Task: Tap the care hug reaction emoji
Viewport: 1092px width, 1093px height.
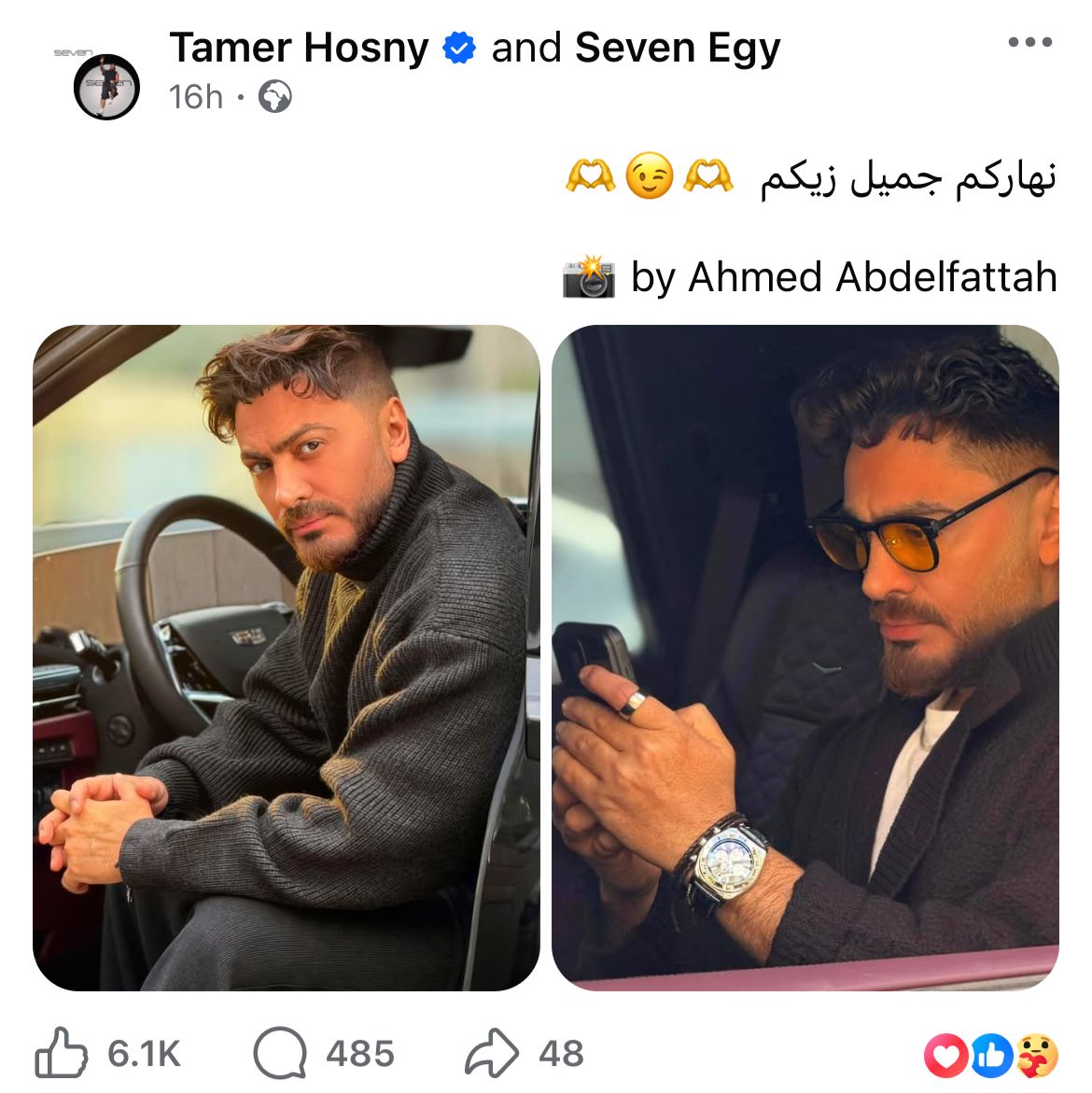Action: [x=1037, y=1056]
